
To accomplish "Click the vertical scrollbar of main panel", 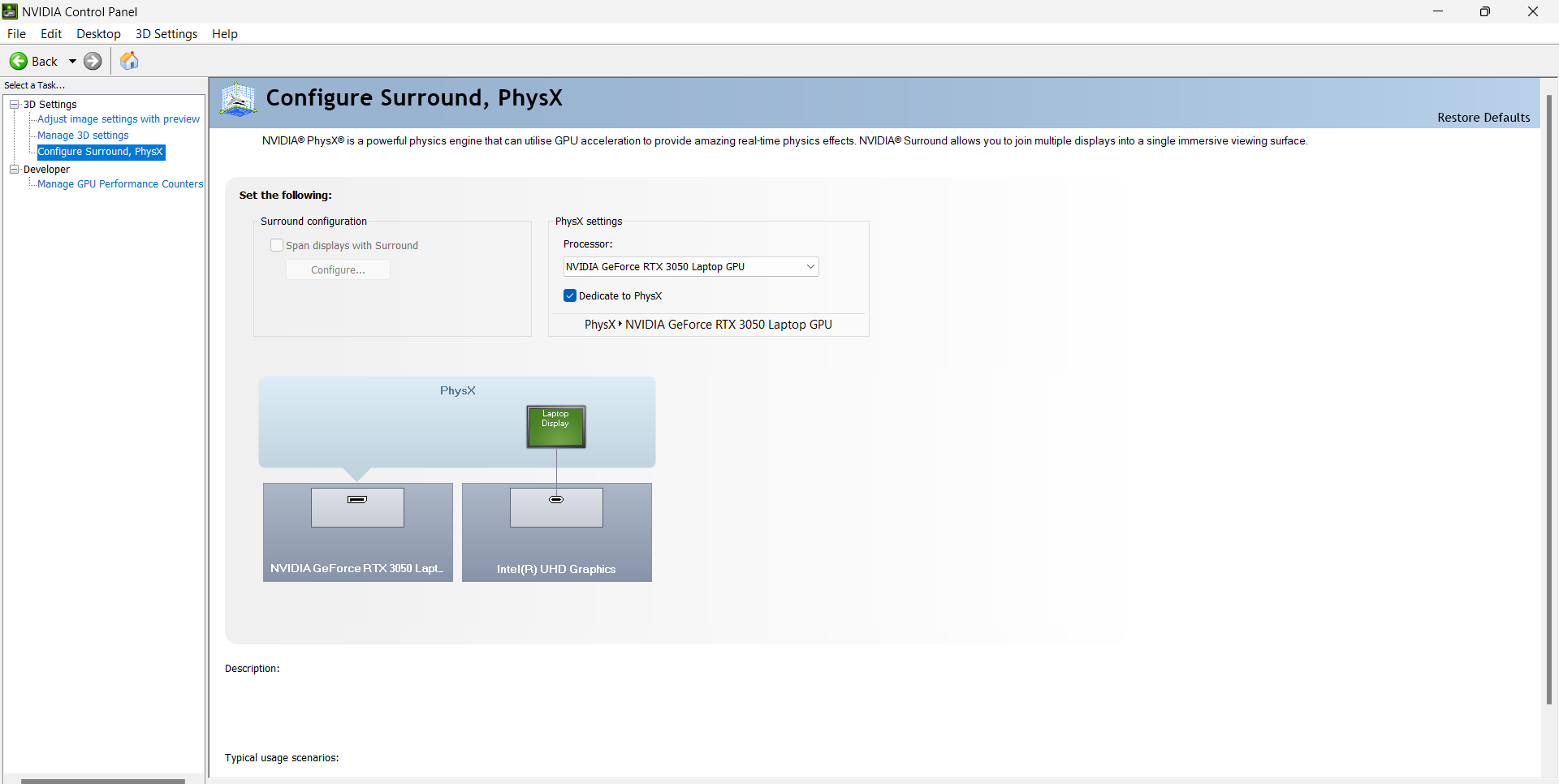I will pos(1549,399).
